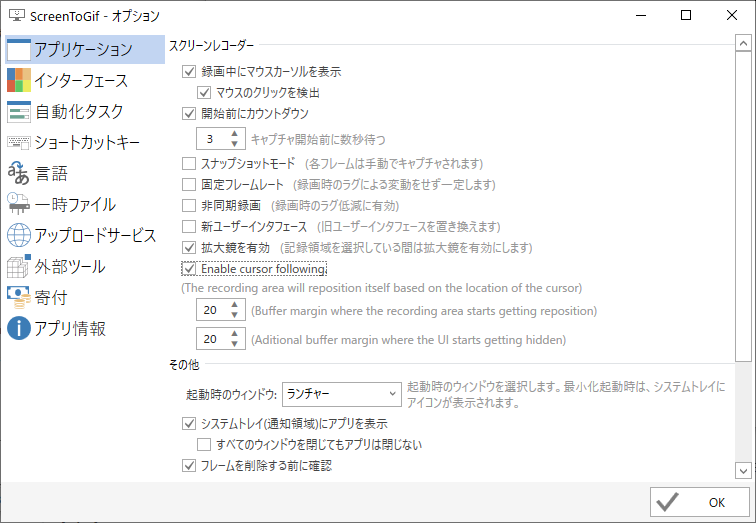Minimize the options window
The height and width of the screenshot is (523, 756).
point(641,15)
